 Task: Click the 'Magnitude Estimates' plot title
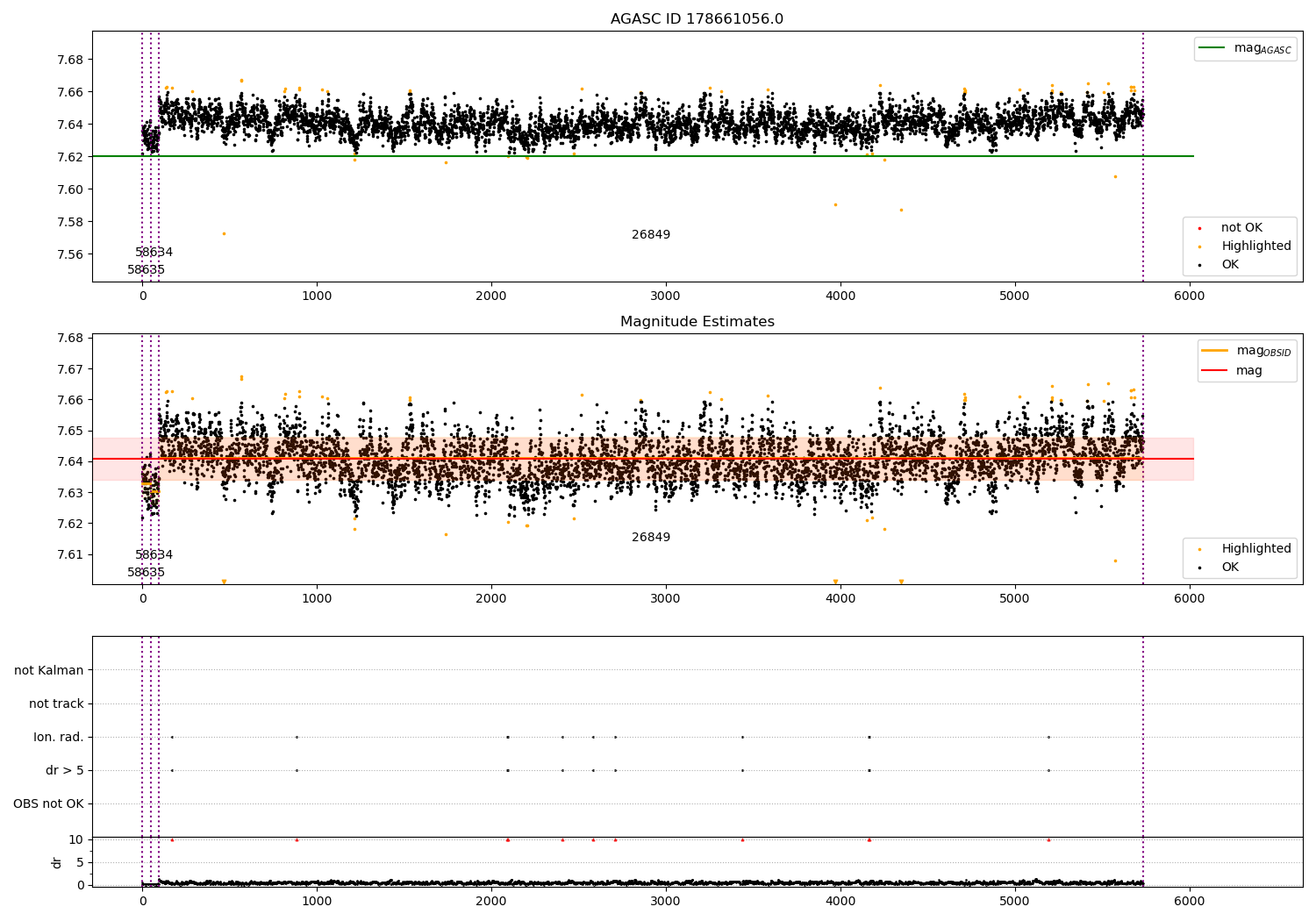coord(697,322)
